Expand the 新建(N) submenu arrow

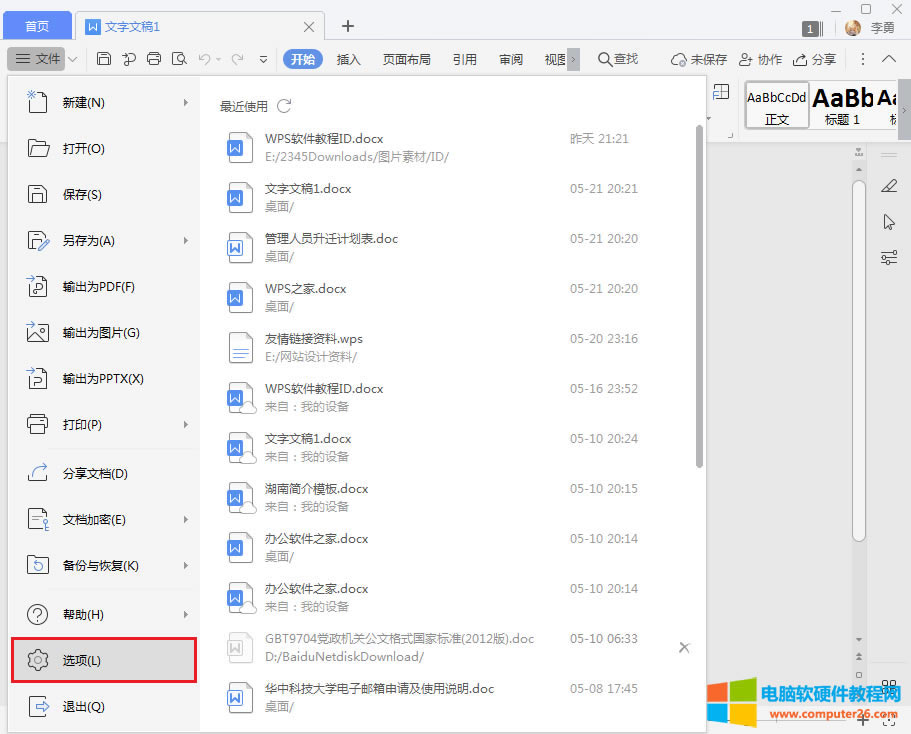point(186,102)
